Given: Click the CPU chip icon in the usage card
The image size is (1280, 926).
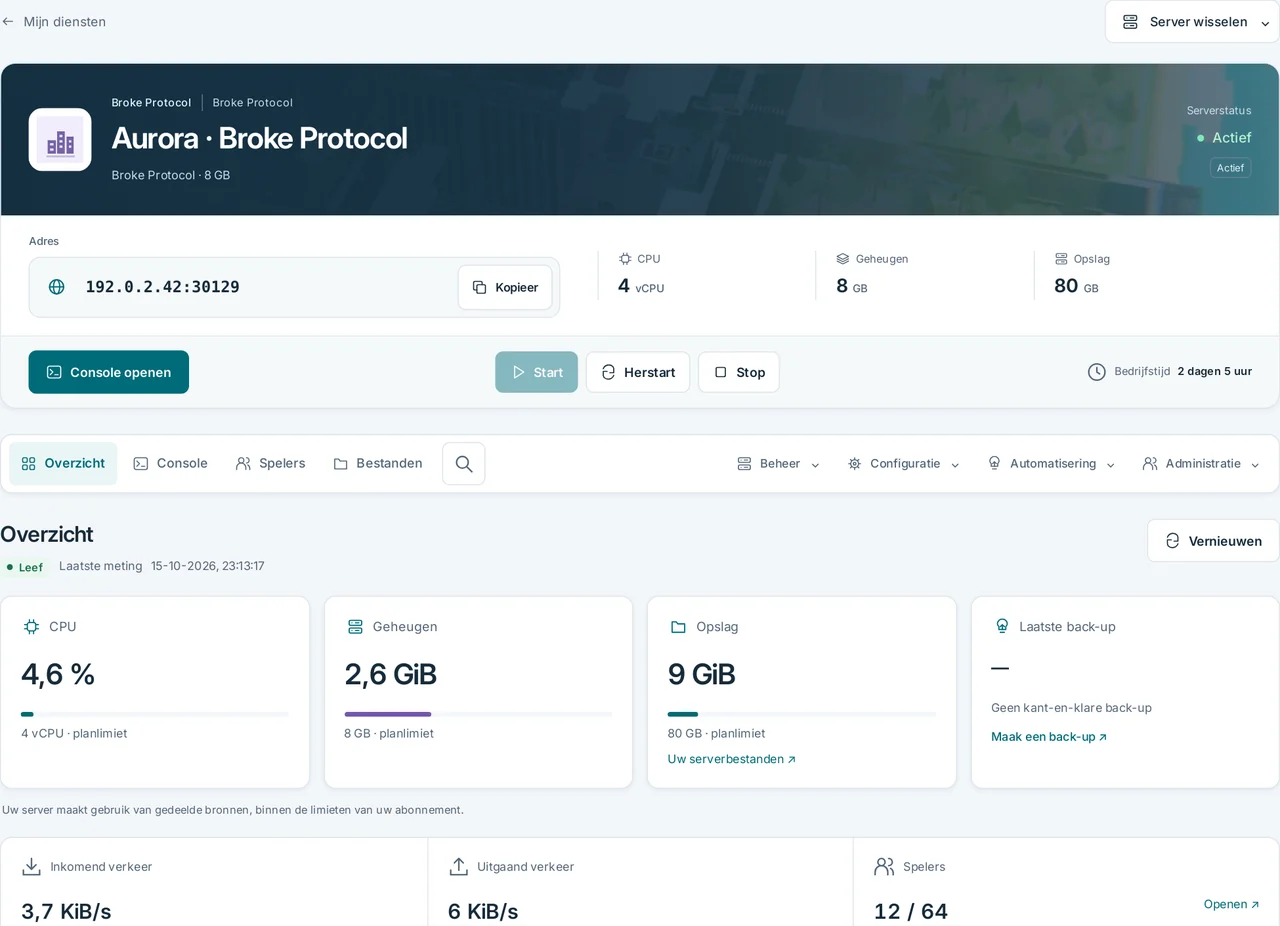Looking at the screenshot, I should 31,627.
